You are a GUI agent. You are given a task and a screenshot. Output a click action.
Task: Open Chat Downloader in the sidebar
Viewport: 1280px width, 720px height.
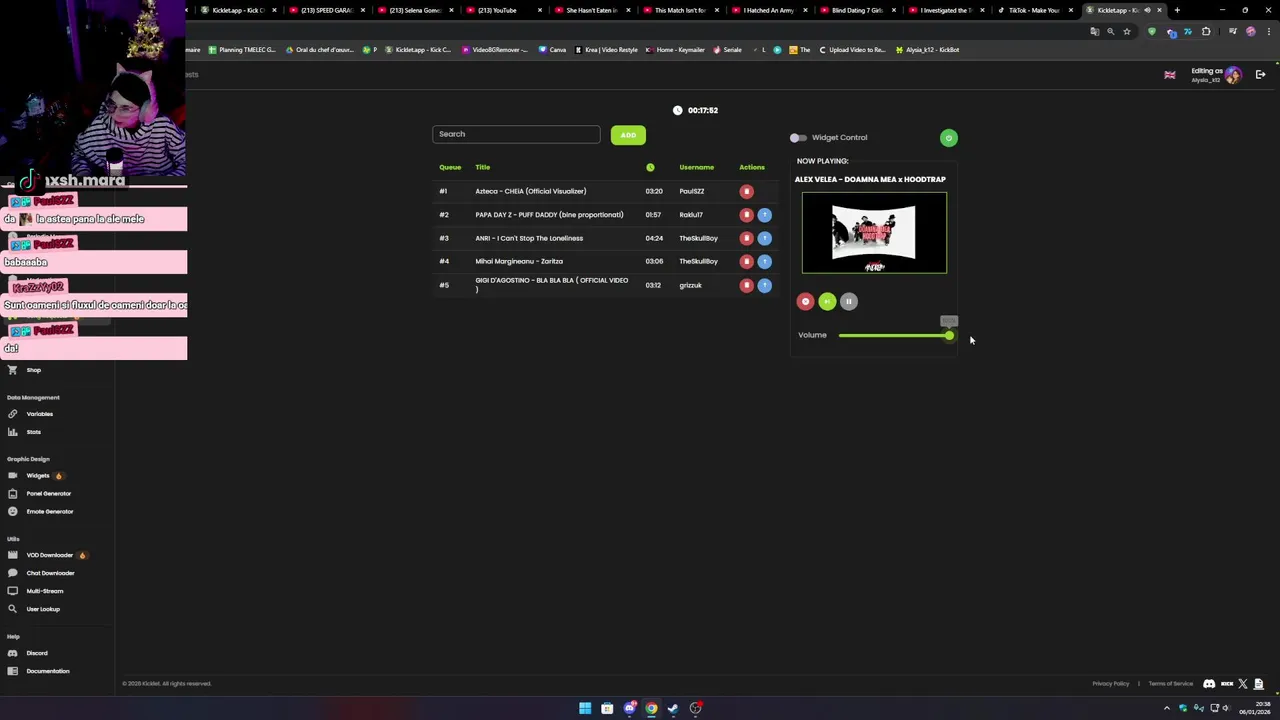pyautogui.click(x=50, y=573)
